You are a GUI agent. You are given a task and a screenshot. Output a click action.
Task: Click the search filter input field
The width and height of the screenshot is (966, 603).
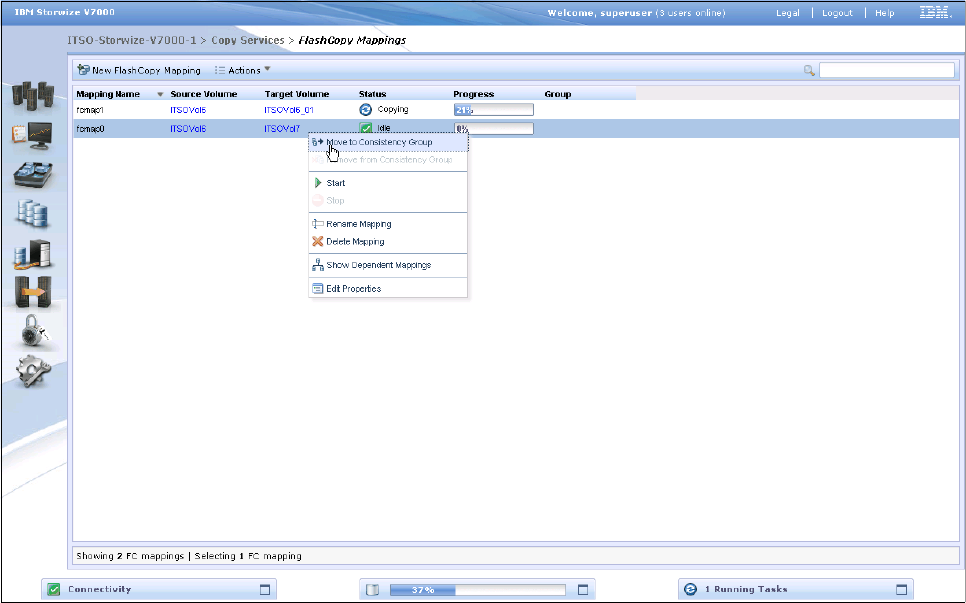887,71
